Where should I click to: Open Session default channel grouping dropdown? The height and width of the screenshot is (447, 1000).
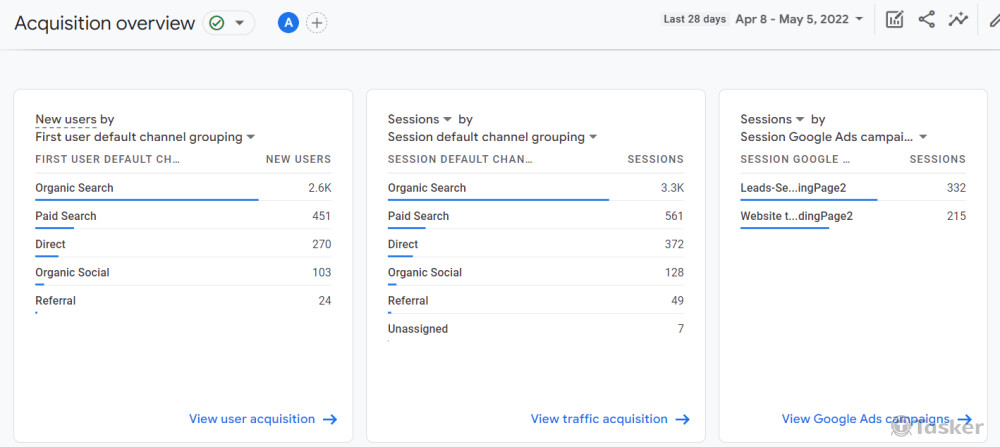492,137
